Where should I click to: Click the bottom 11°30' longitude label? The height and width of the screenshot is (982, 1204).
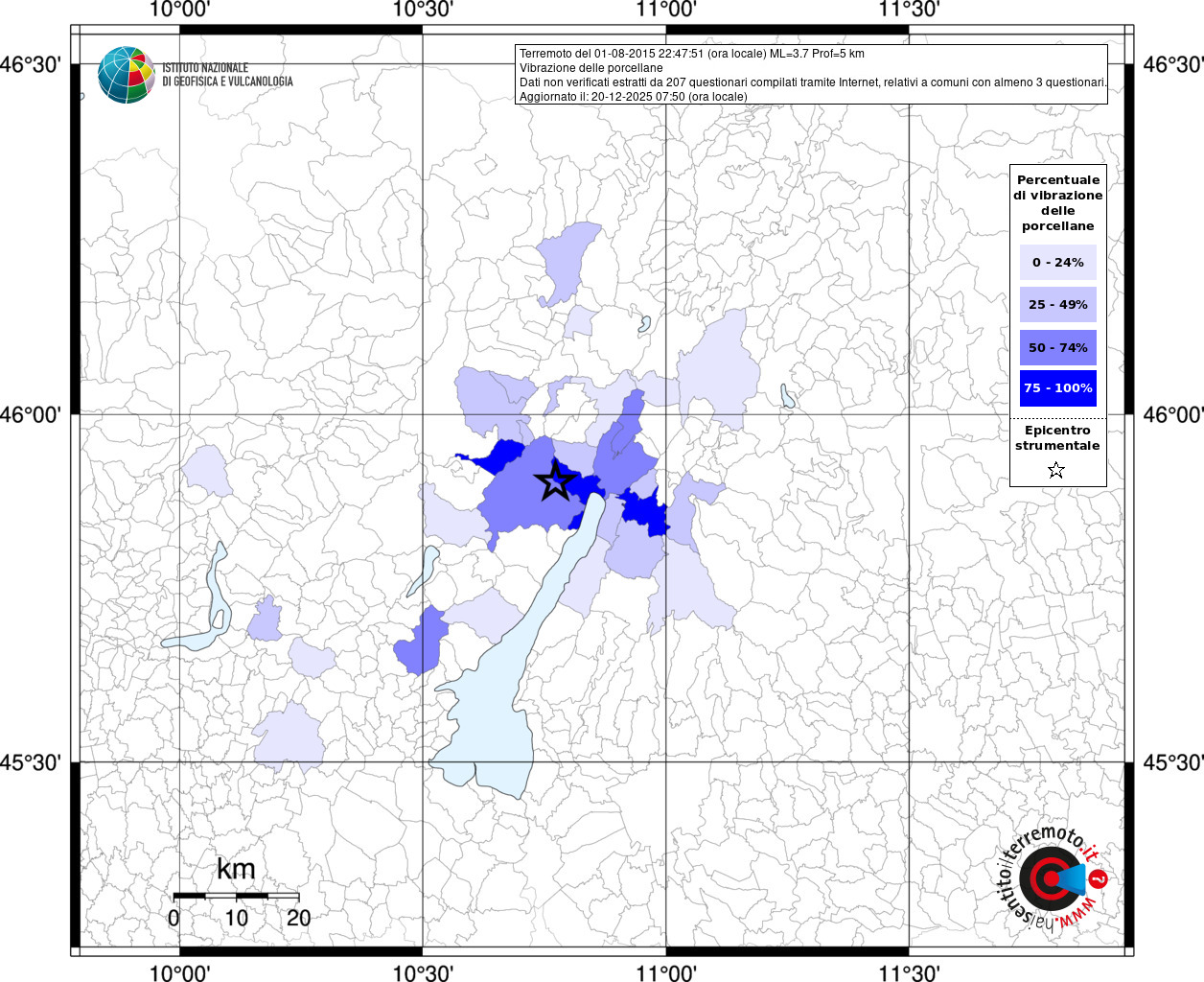(908, 972)
